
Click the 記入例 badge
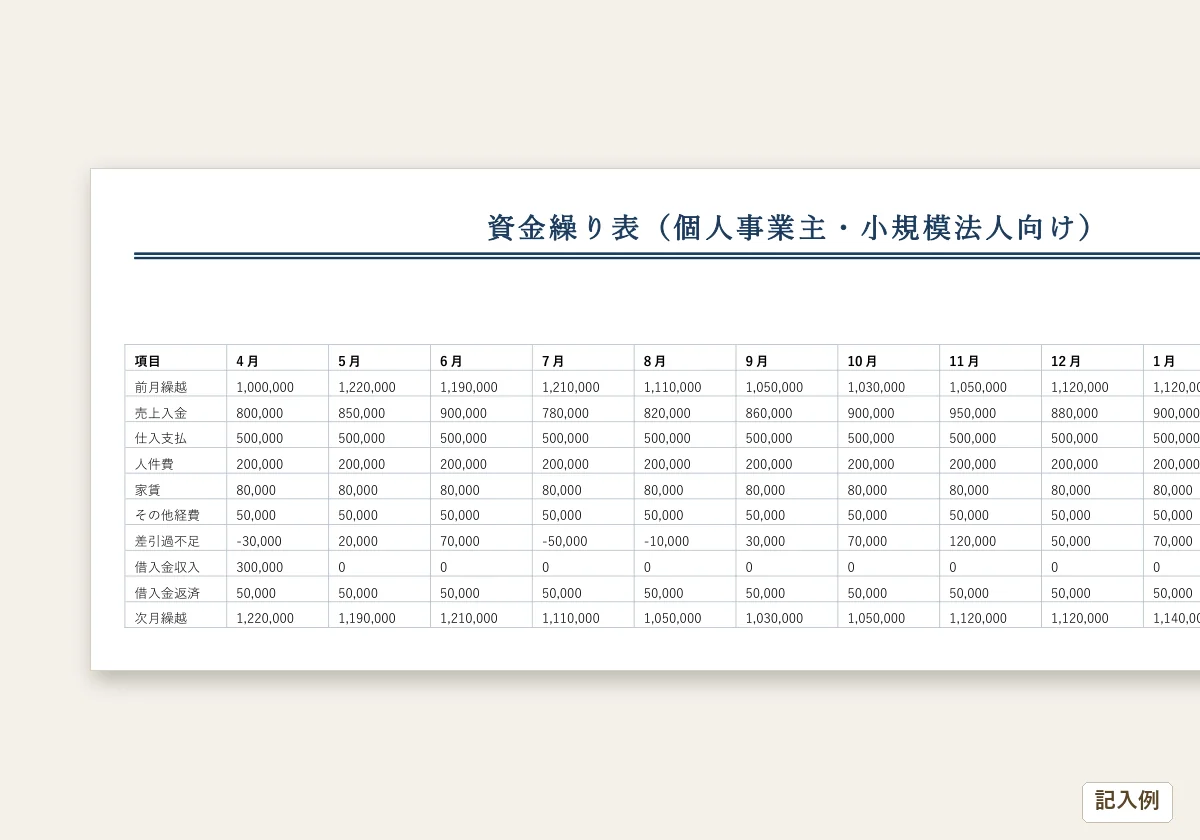click(x=1127, y=801)
